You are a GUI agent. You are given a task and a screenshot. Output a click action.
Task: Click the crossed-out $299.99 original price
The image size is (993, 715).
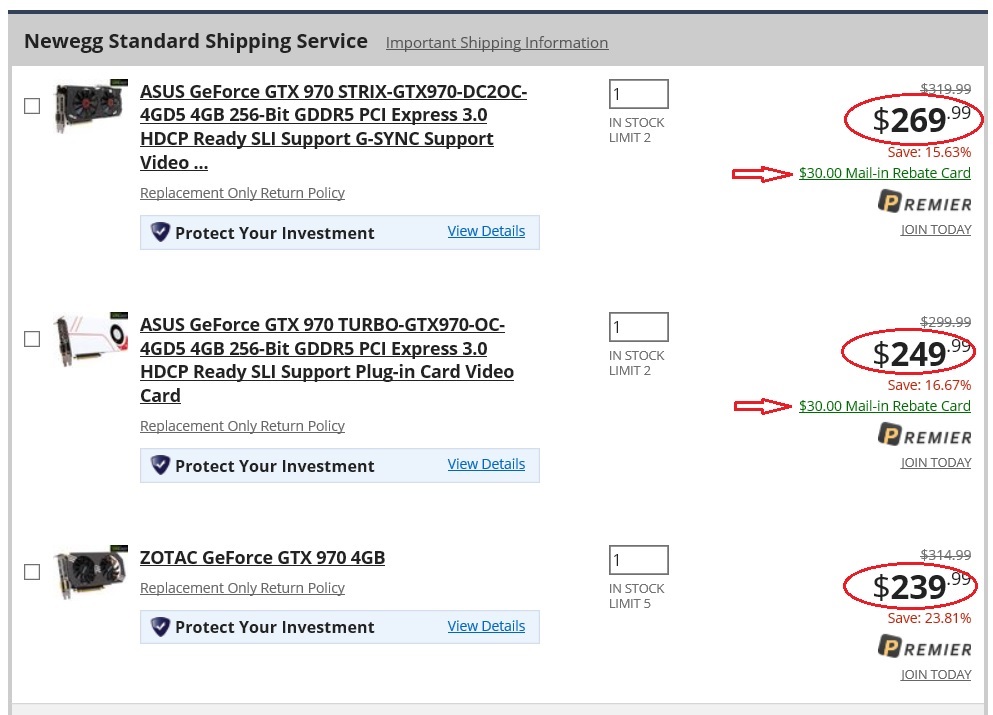point(946,322)
